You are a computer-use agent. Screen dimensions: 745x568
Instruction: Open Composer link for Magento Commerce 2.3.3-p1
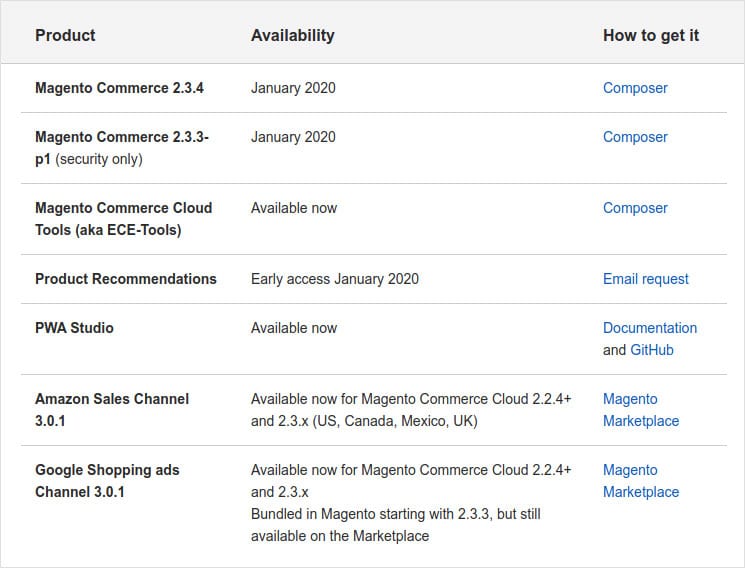(x=635, y=137)
